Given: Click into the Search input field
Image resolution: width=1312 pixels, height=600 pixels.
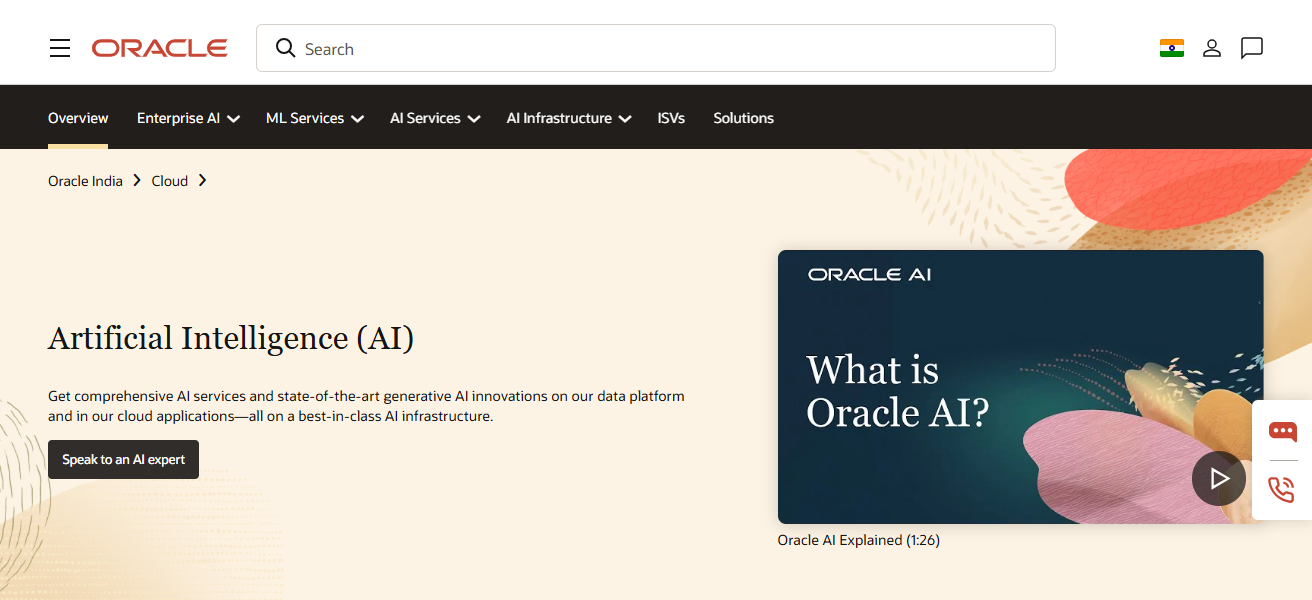Looking at the screenshot, I should pyautogui.click(x=656, y=48).
